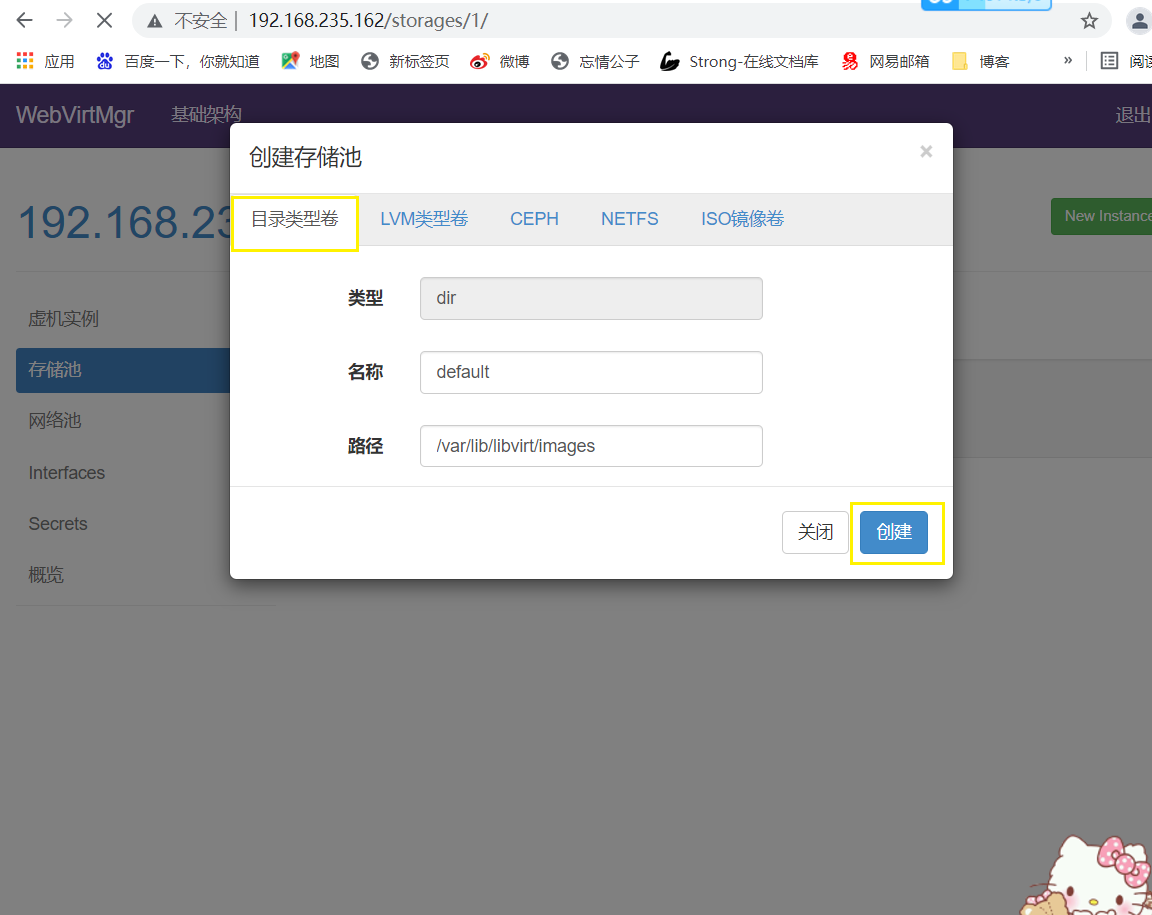Switch to the LVM类型卷 tab
The image size is (1152, 915).
424,218
